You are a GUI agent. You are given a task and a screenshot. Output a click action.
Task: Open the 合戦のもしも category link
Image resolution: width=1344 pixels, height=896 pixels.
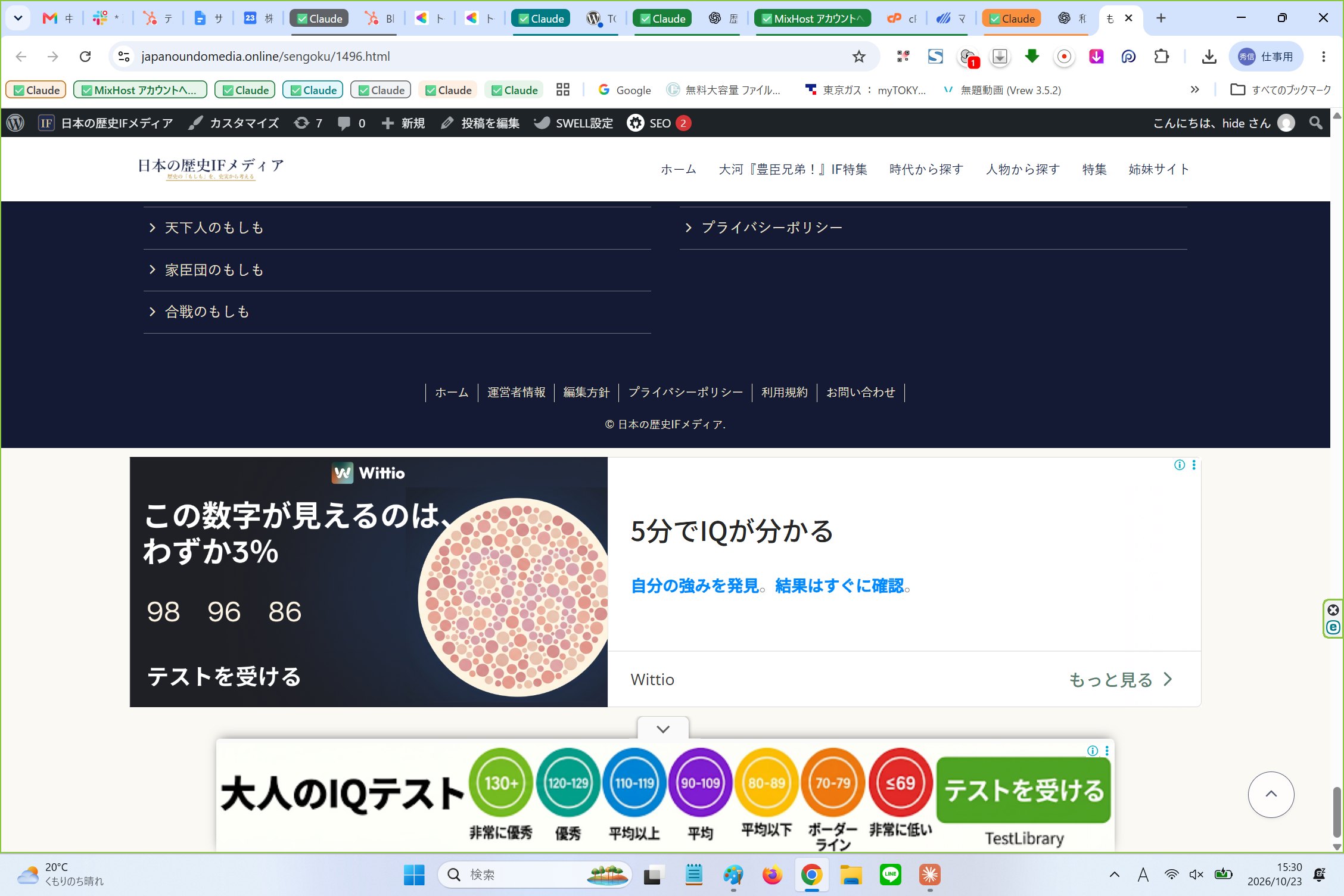207,312
